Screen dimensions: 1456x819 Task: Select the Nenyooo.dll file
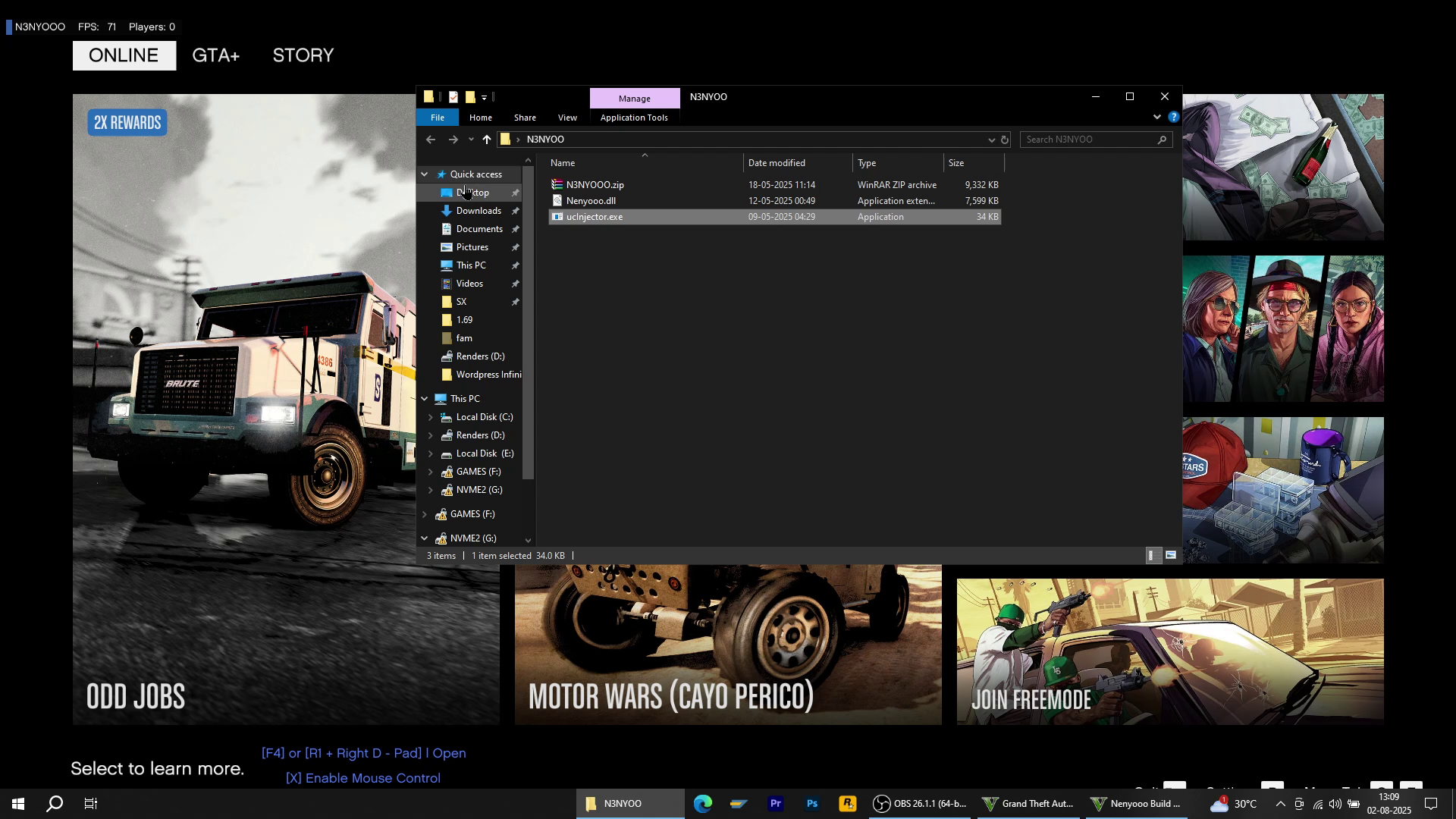[x=774, y=201]
